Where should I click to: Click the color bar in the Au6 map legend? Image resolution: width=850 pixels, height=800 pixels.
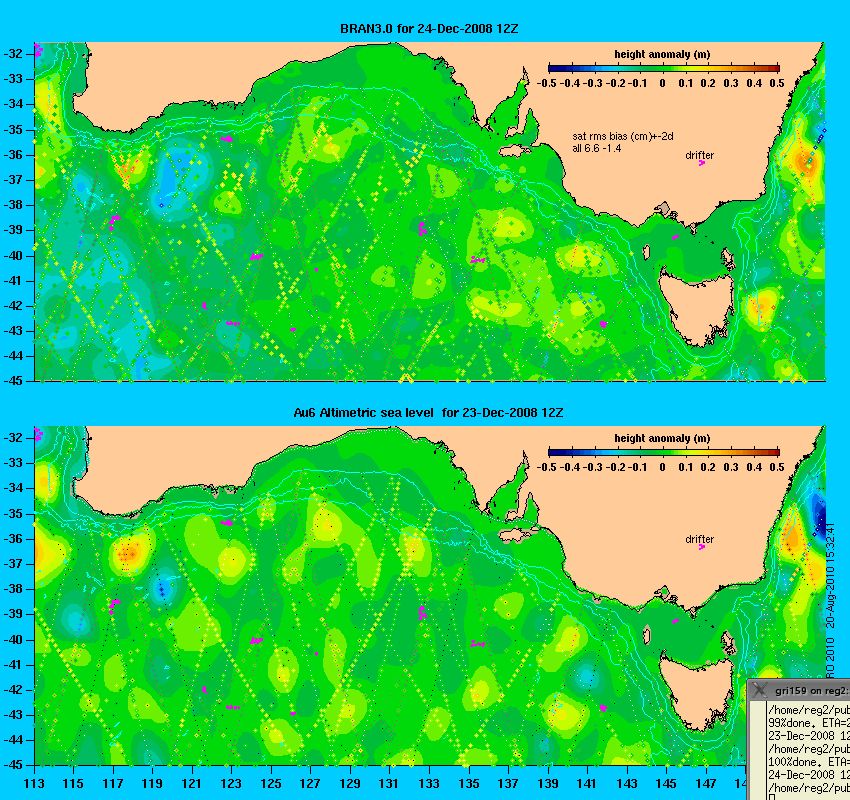[x=664, y=452]
